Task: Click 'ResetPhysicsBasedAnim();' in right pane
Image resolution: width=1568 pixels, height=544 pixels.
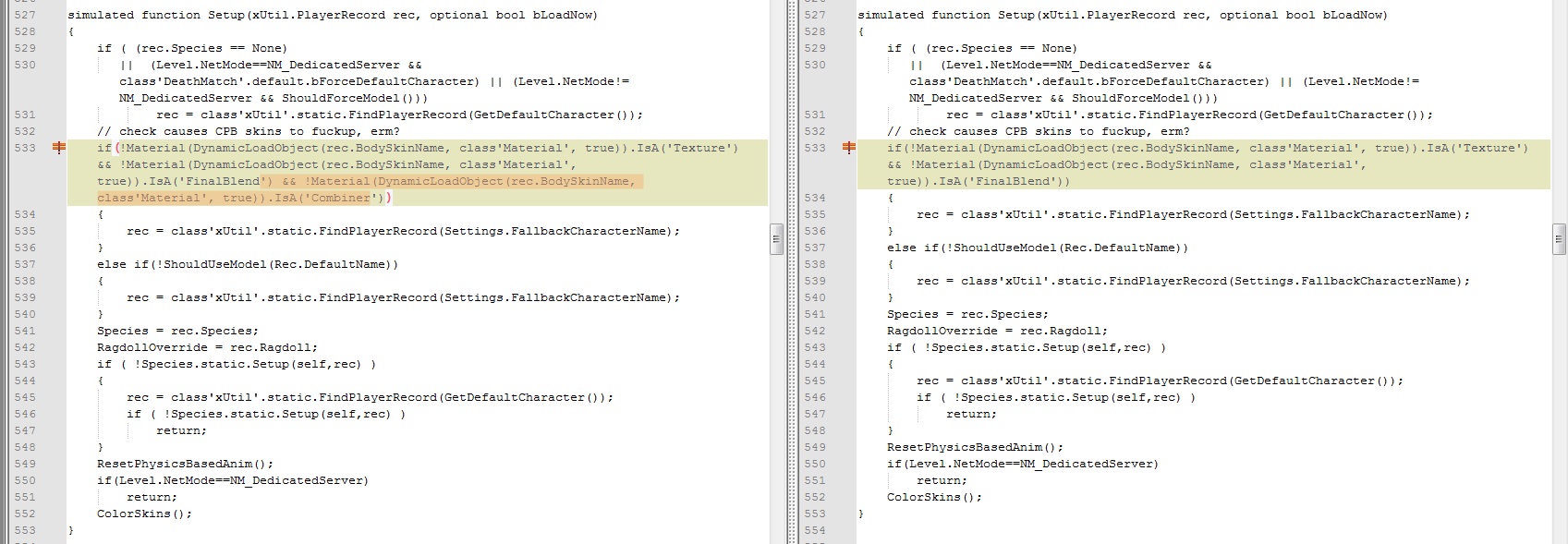Action: (976, 447)
